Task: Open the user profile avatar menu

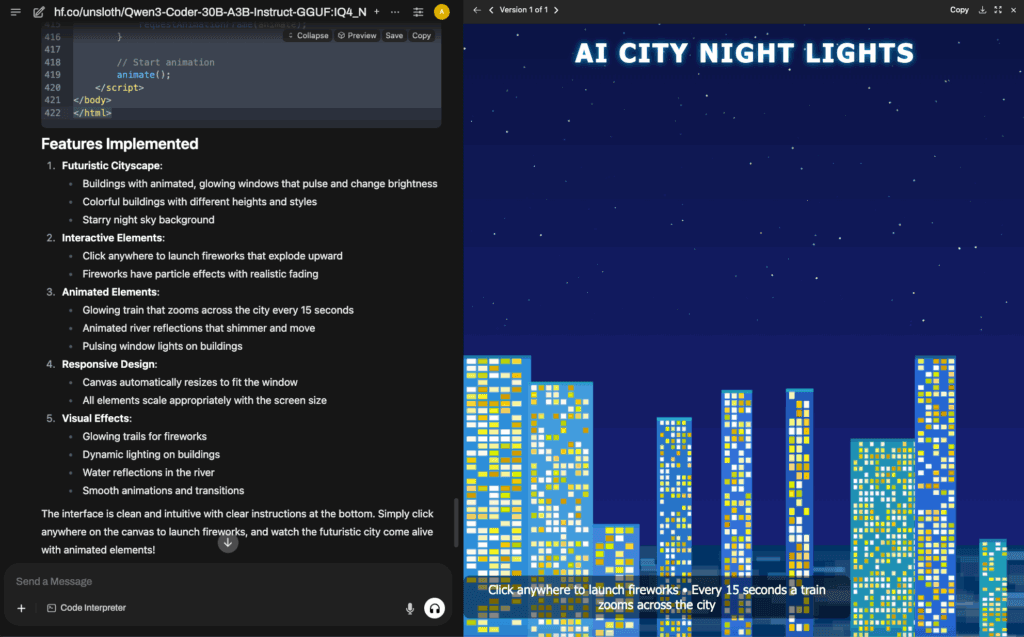Action: click(442, 12)
